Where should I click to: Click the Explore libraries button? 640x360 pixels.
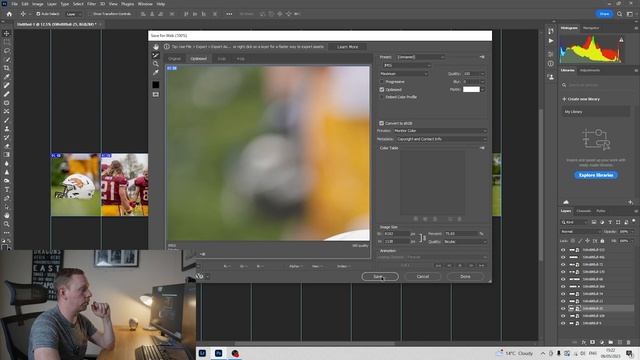coord(596,175)
